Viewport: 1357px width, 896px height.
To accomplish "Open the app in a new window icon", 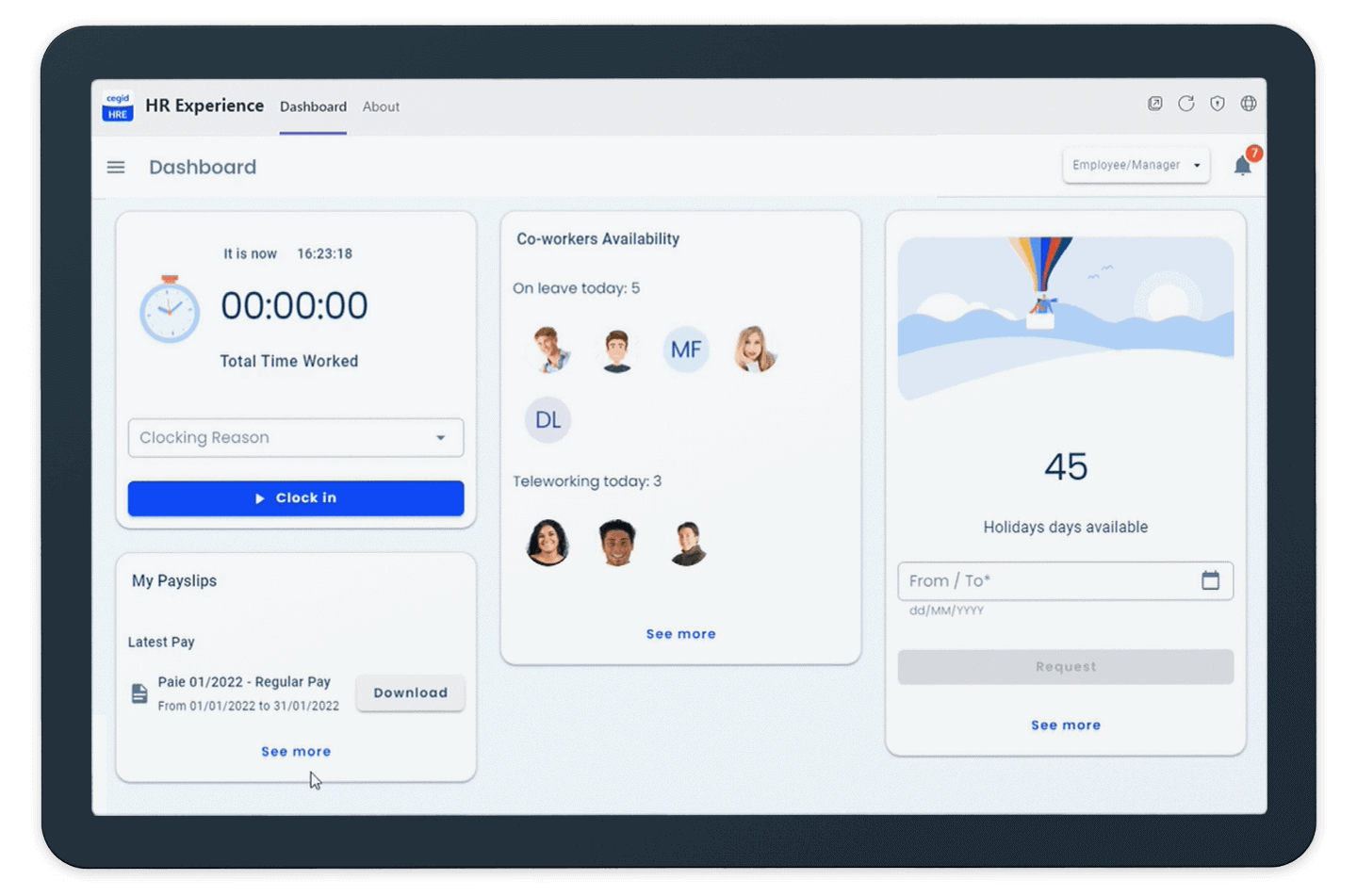I will point(1155,104).
